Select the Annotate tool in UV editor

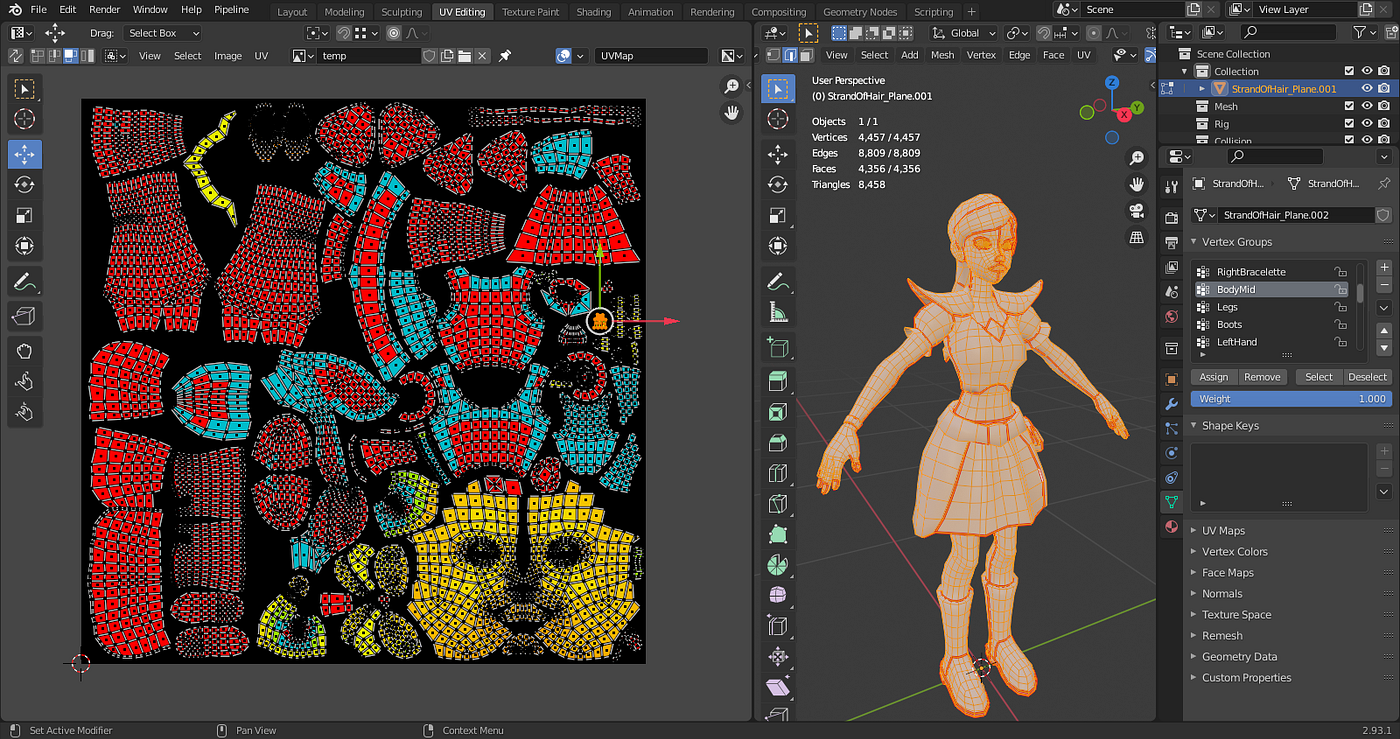(x=25, y=282)
